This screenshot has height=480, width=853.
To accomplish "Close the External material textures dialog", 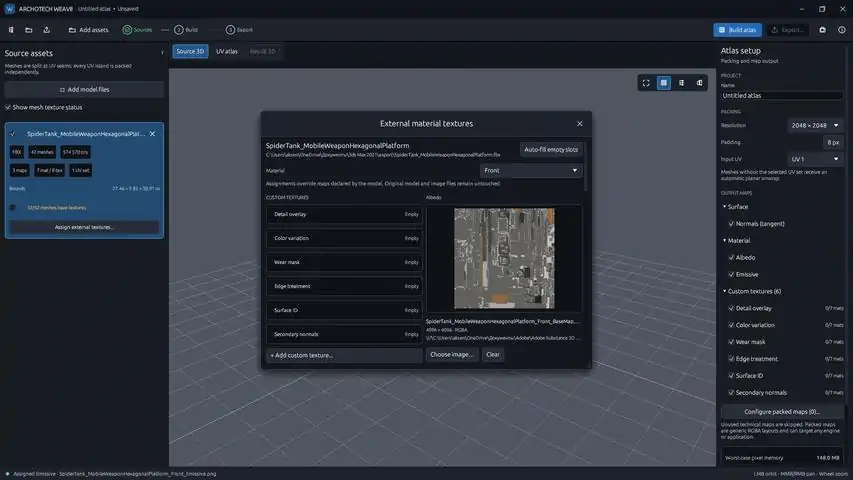I will pos(579,124).
